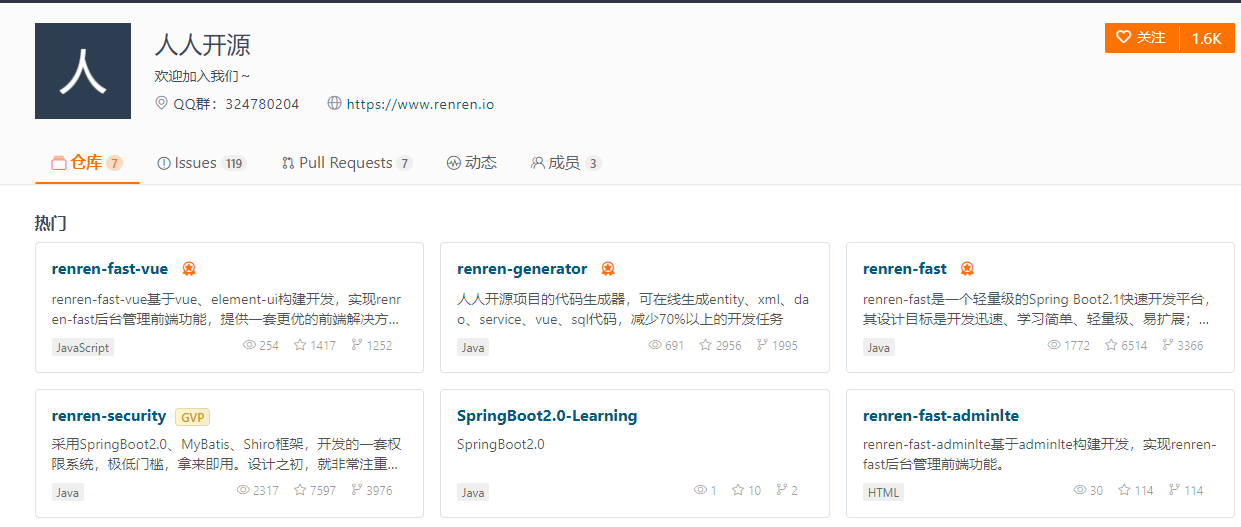This screenshot has height=527, width=1241.
Task: Click the 人人开源 organization avatar
Action: click(83, 71)
